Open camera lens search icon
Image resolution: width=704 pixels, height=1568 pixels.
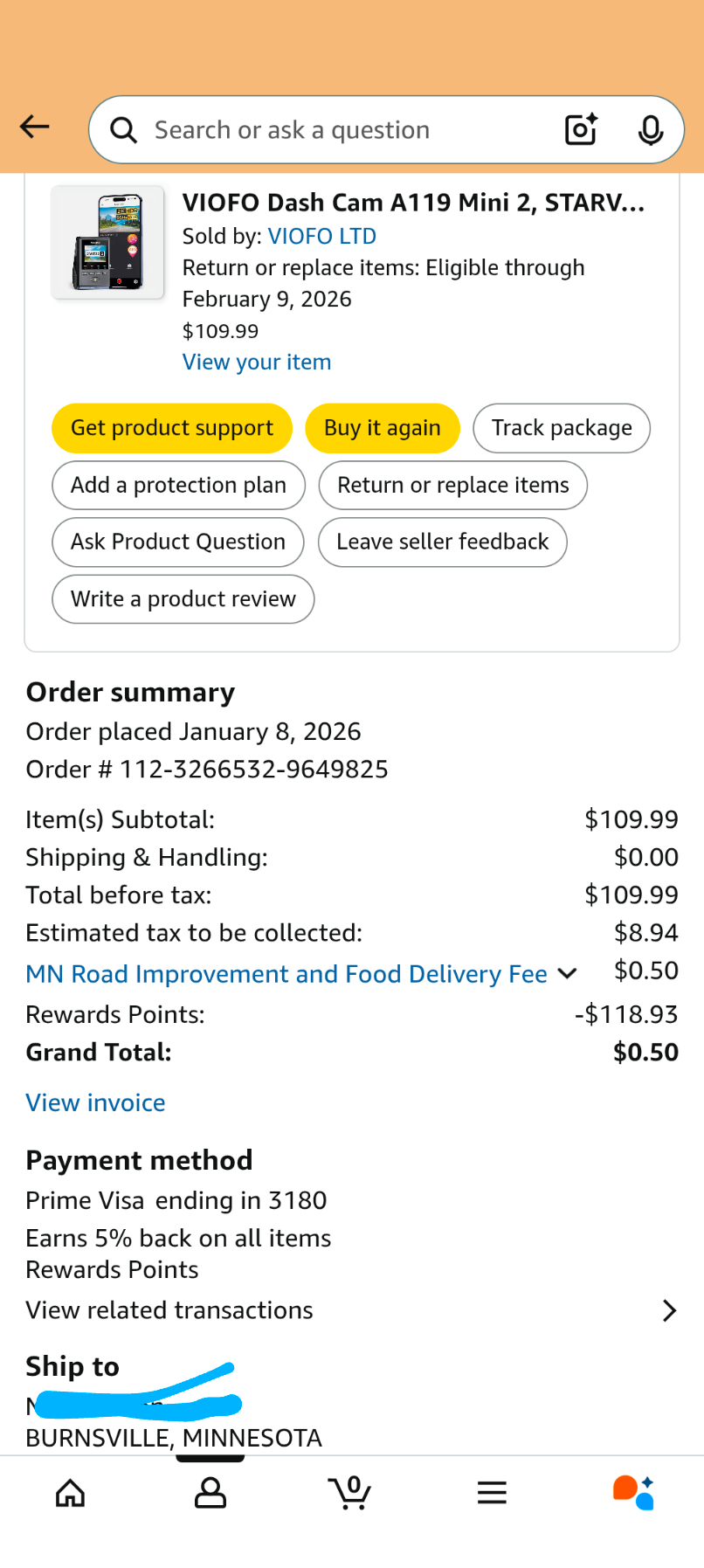[x=581, y=129]
